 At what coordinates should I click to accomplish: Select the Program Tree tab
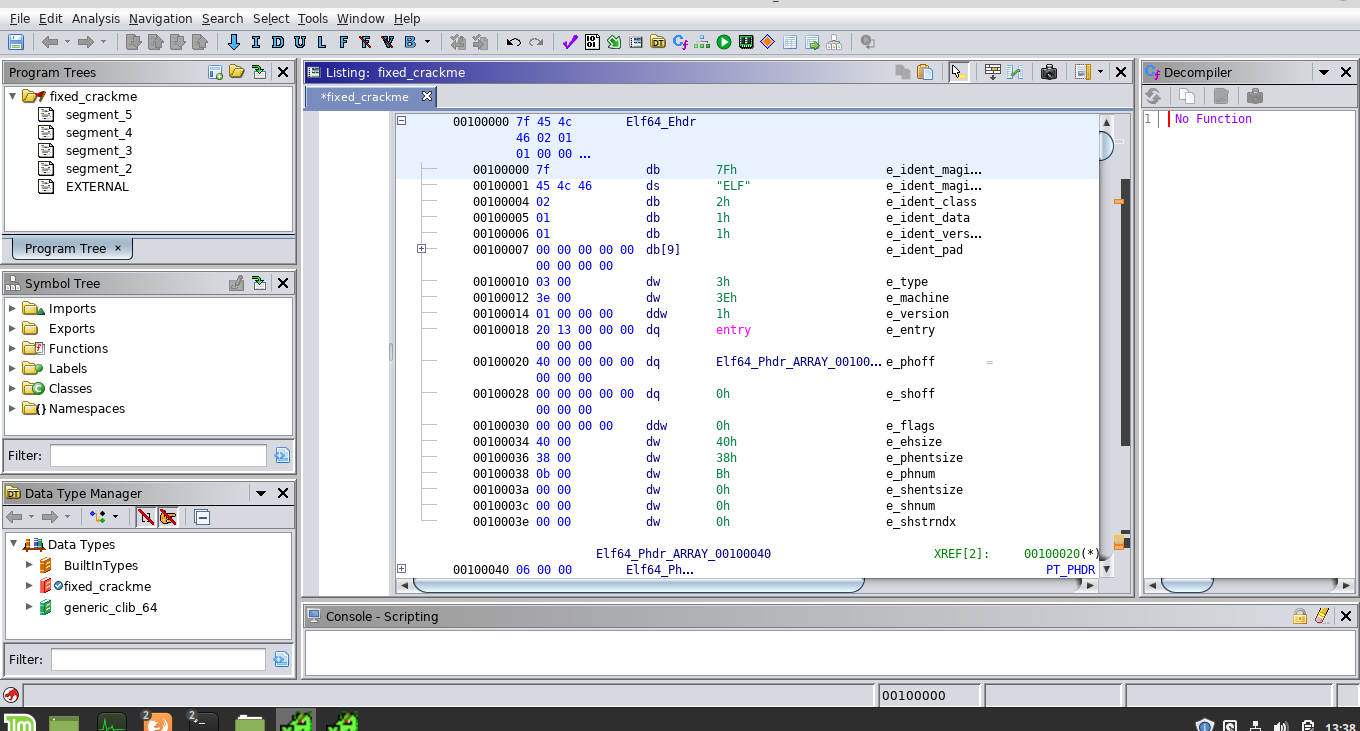point(65,248)
